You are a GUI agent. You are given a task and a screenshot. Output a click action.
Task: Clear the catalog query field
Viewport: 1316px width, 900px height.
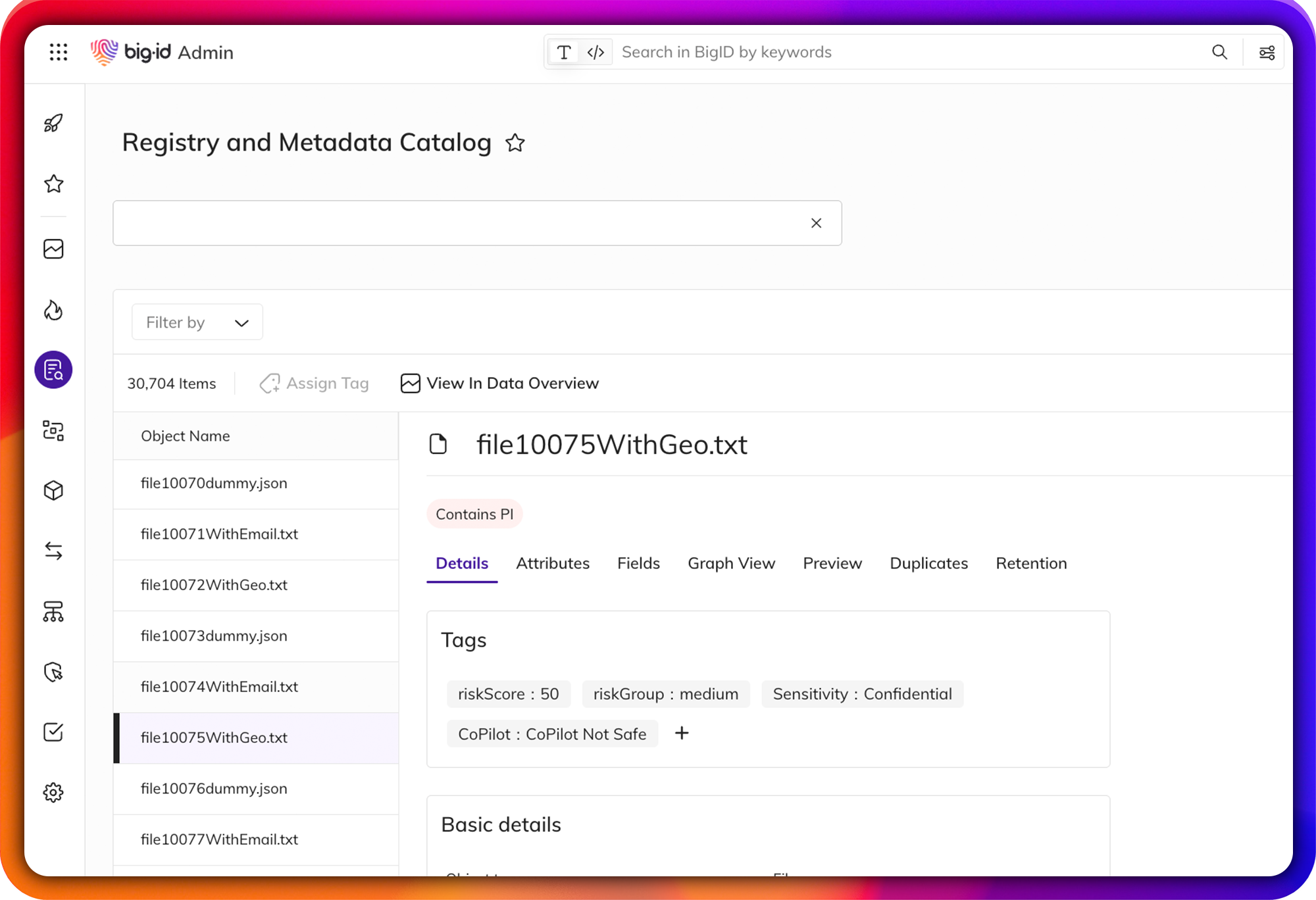pos(816,223)
